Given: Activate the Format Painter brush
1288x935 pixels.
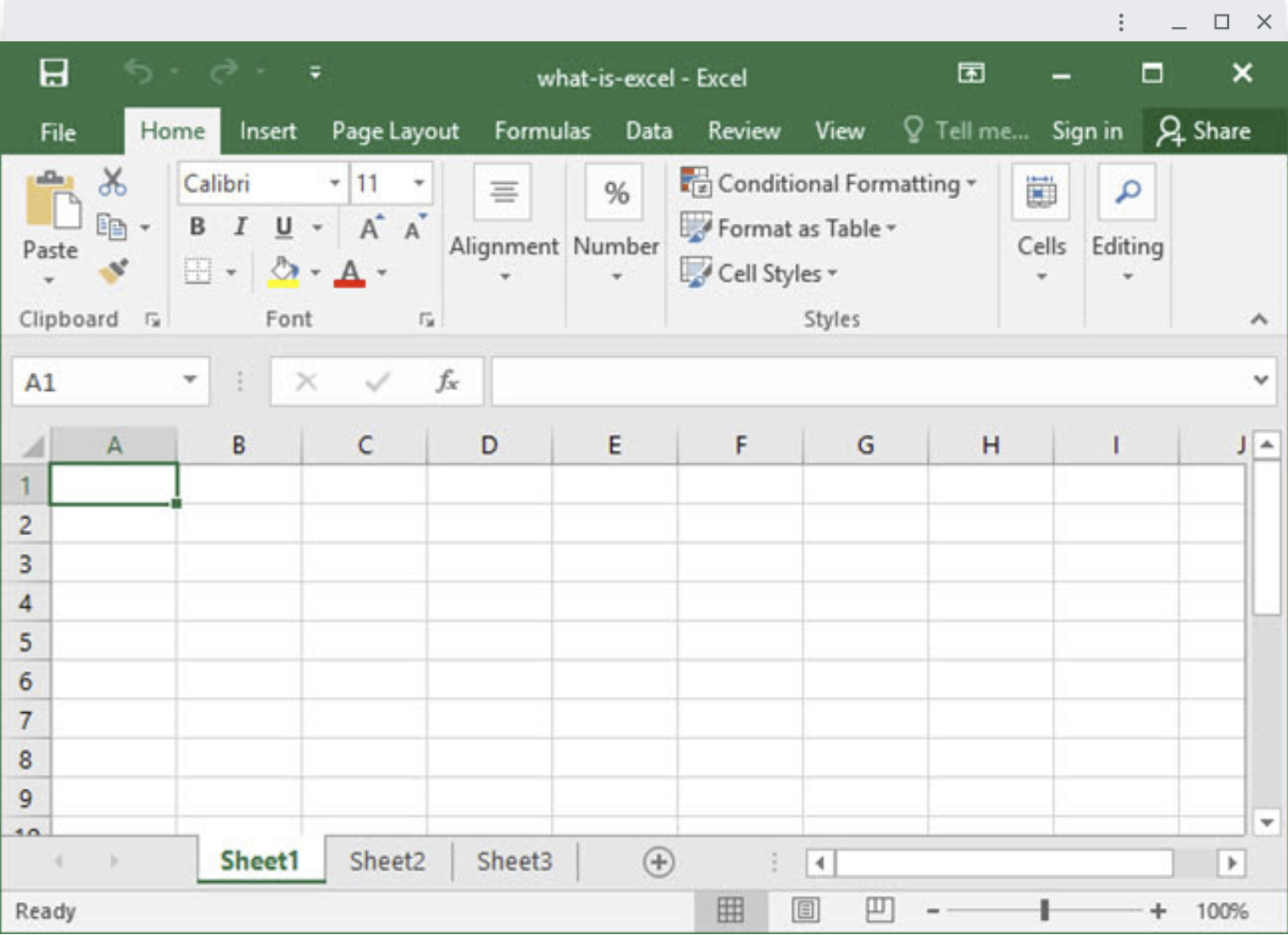Looking at the screenshot, I should click(x=113, y=271).
